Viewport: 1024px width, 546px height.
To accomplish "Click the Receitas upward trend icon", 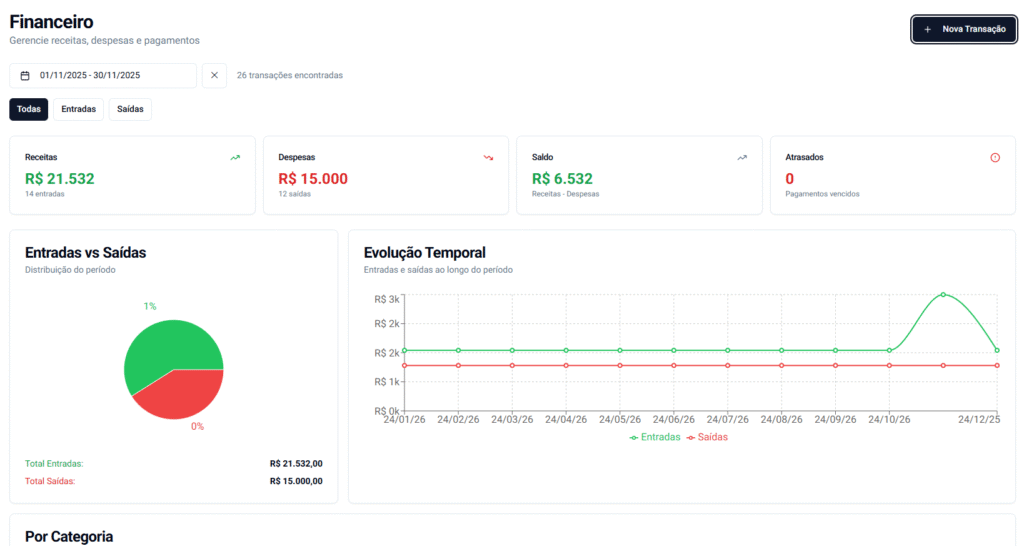I will pos(235,157).
